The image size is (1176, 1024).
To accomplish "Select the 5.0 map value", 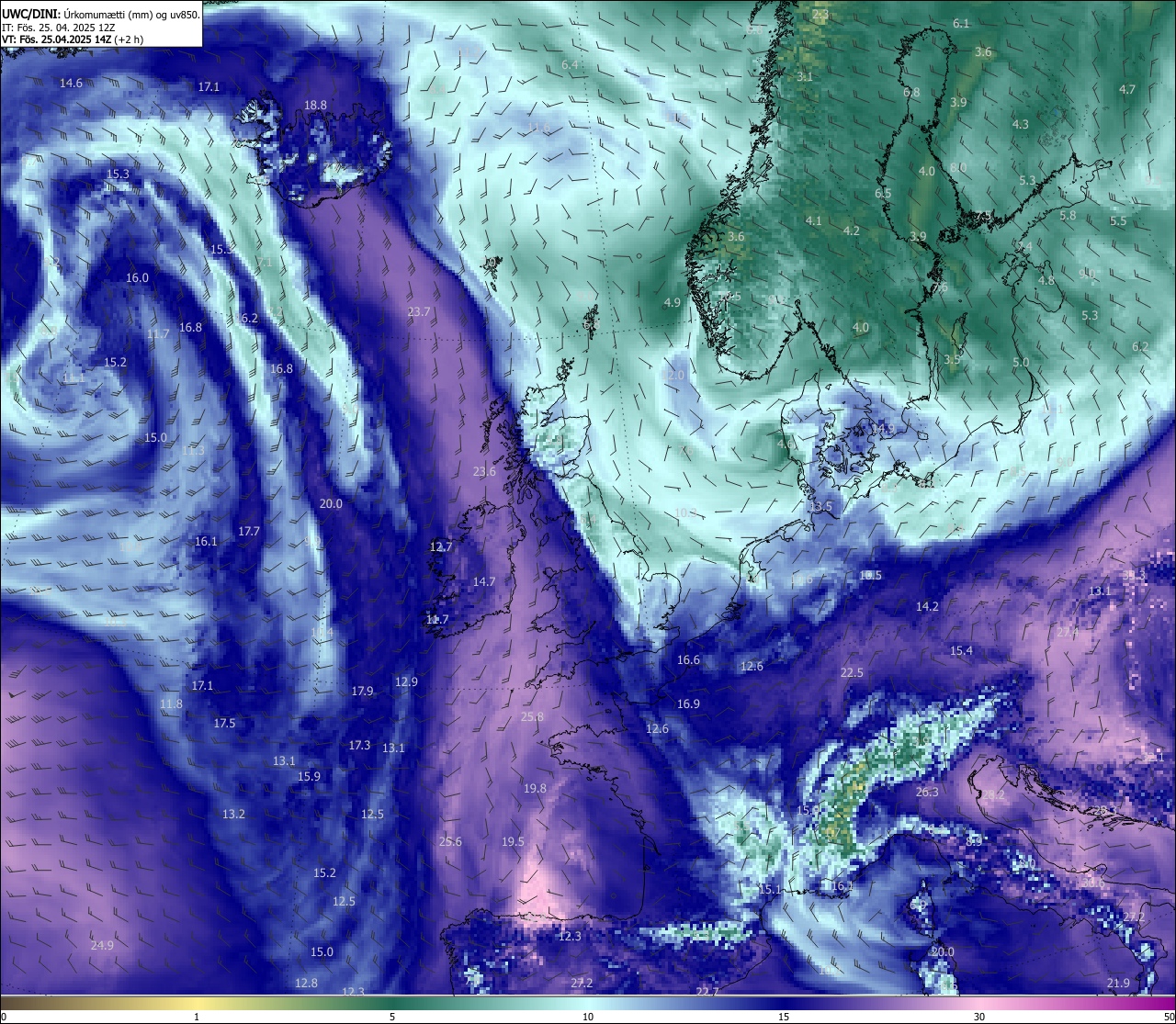I will (1021, 362).
